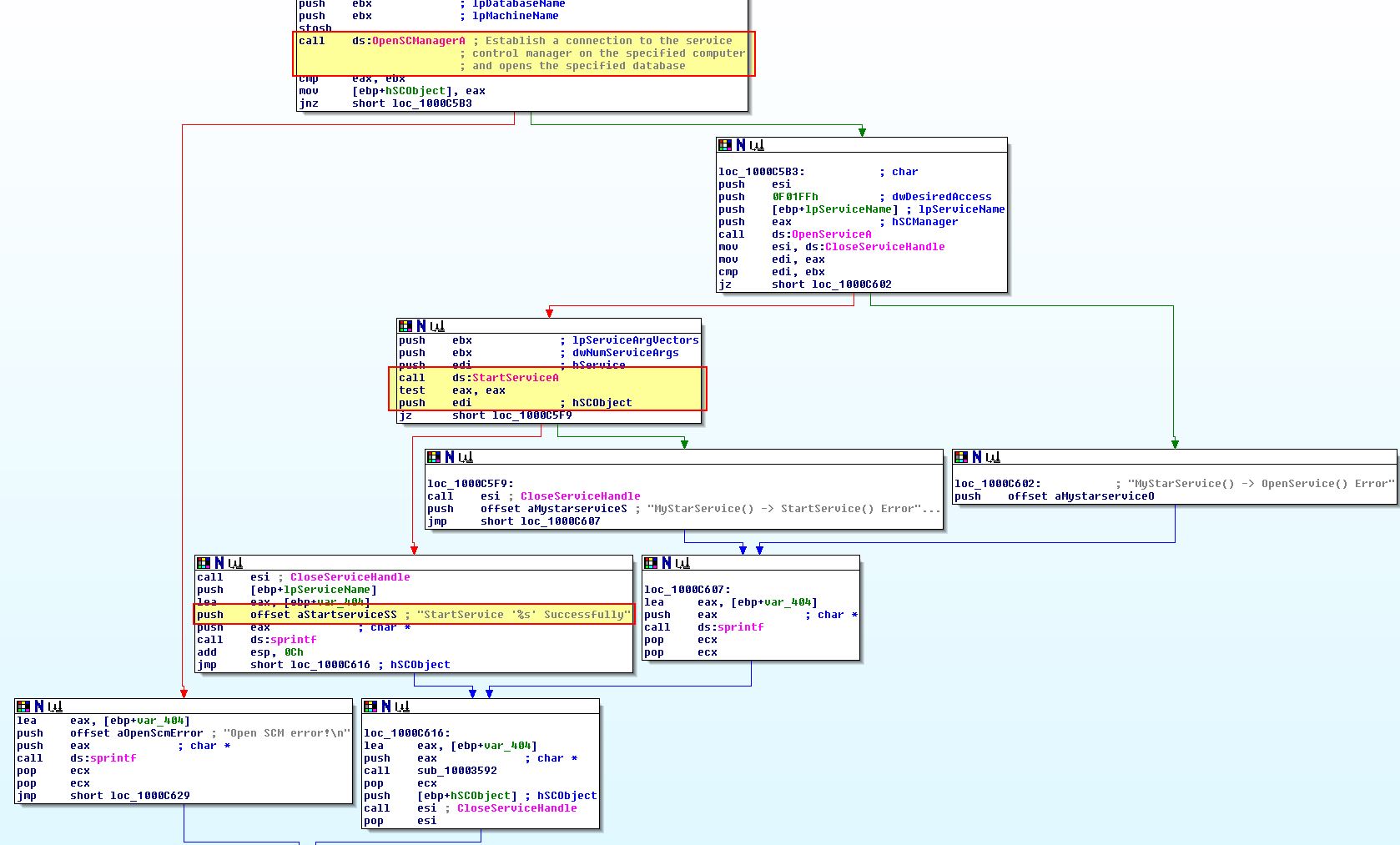Select label 'loc_1000C616:'
This screenshot has height=845, width=1400.
pyautogui.click(x=407, y=733)
